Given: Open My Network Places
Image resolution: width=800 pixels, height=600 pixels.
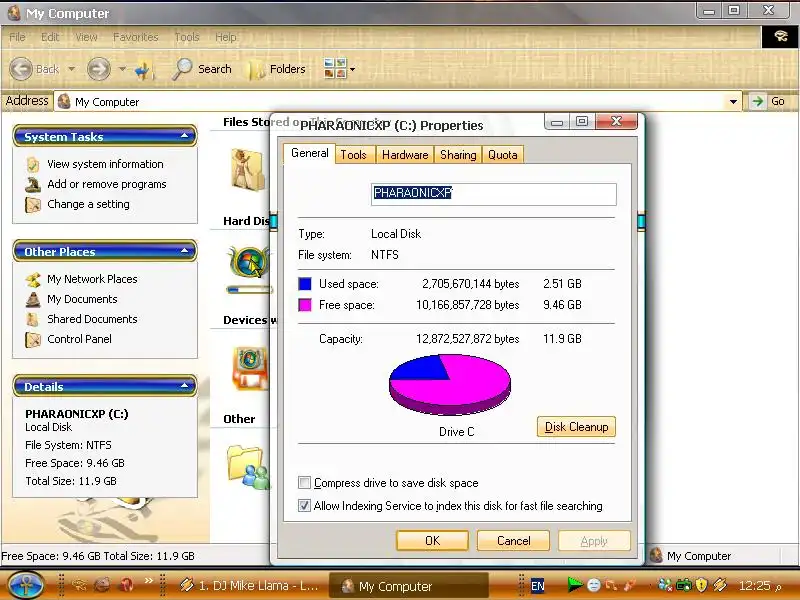Looking at the screenshot, I should click(x=92, y=279).
